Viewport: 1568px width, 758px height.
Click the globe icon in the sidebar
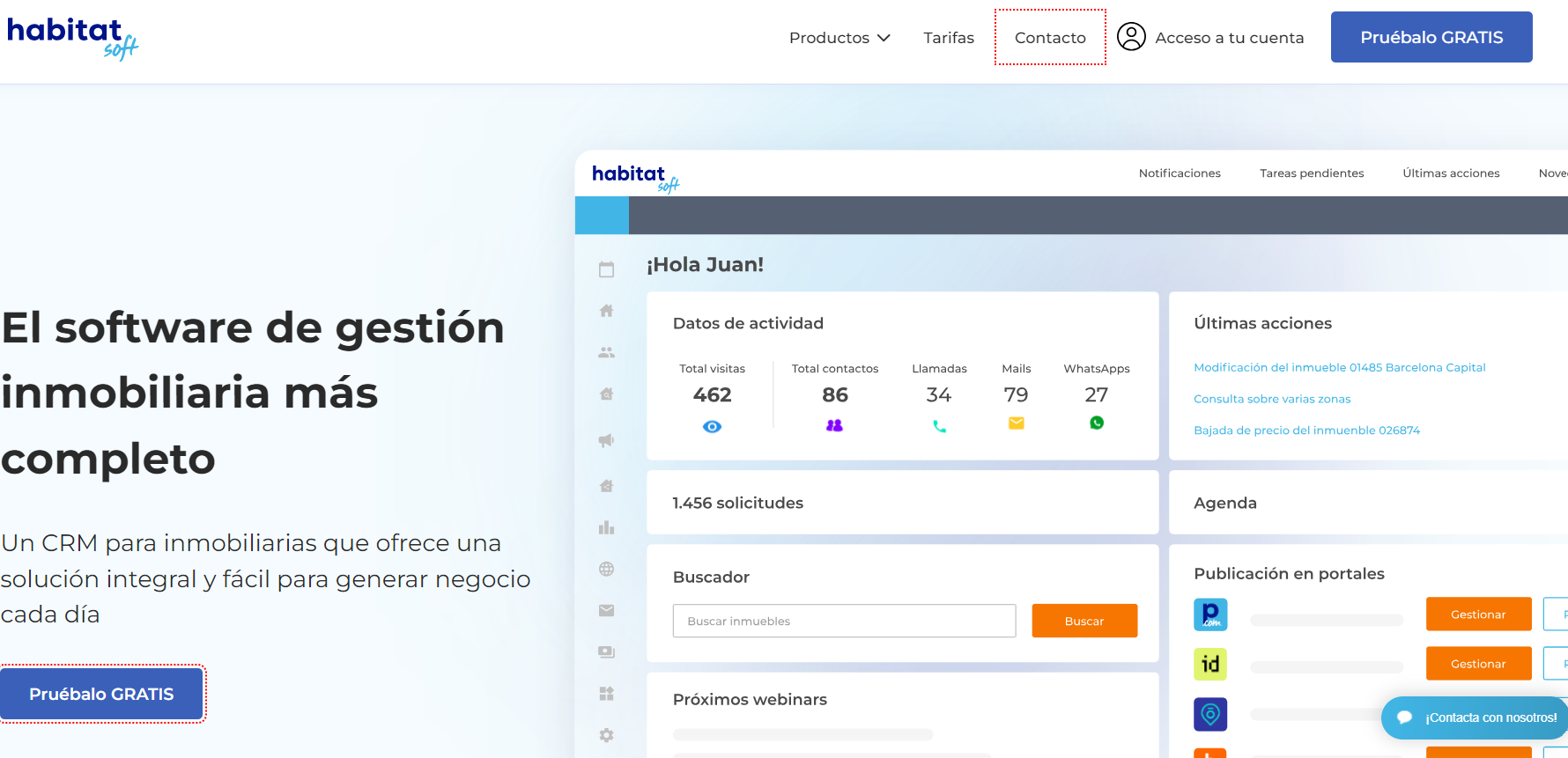(606, 569)
